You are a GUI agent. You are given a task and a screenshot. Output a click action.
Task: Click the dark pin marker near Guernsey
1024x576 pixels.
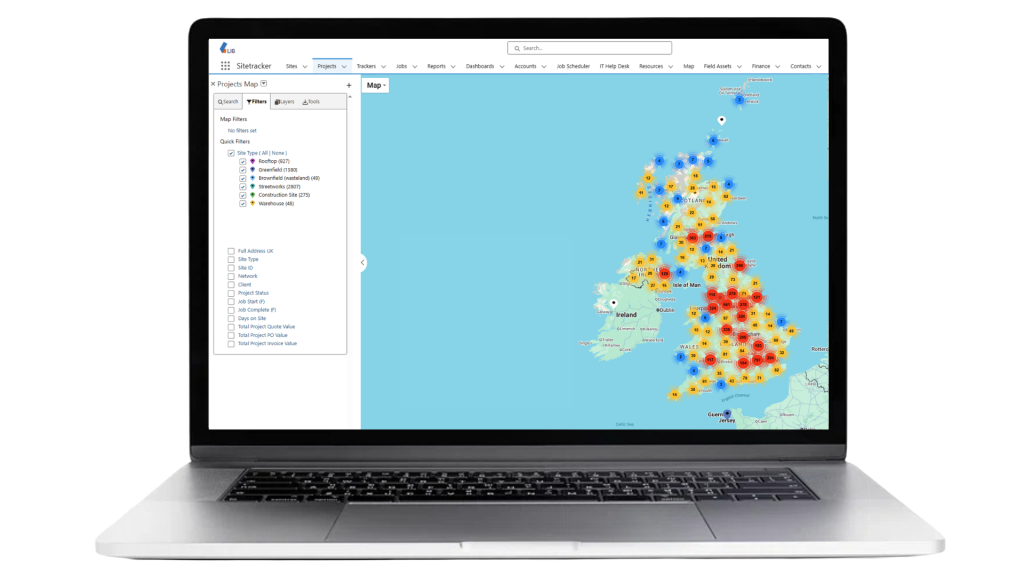click(x=728, y=412)
